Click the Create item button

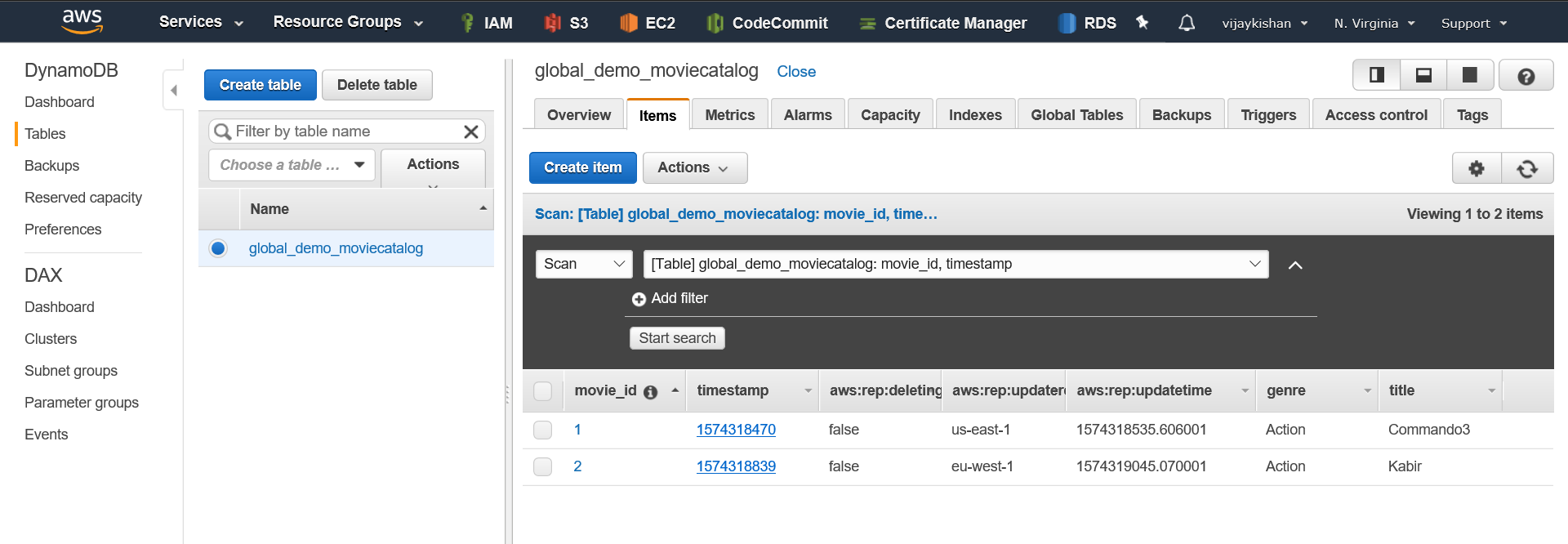(582, 167)
